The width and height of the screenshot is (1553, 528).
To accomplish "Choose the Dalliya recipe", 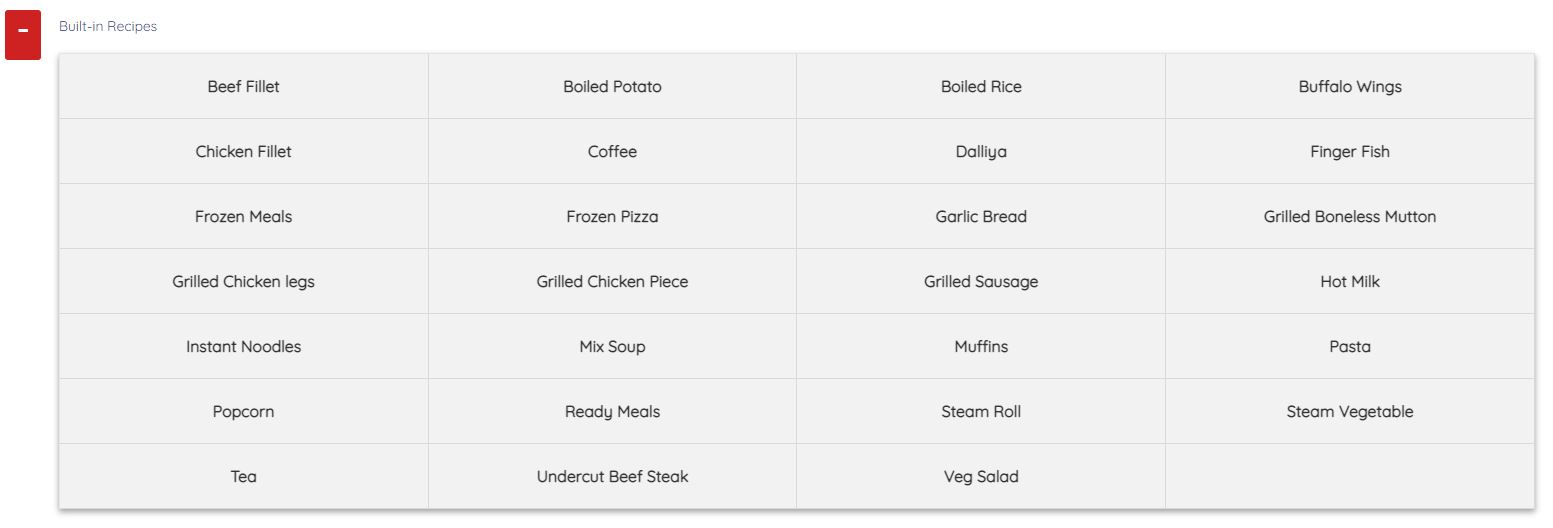I will coord(981,152).
